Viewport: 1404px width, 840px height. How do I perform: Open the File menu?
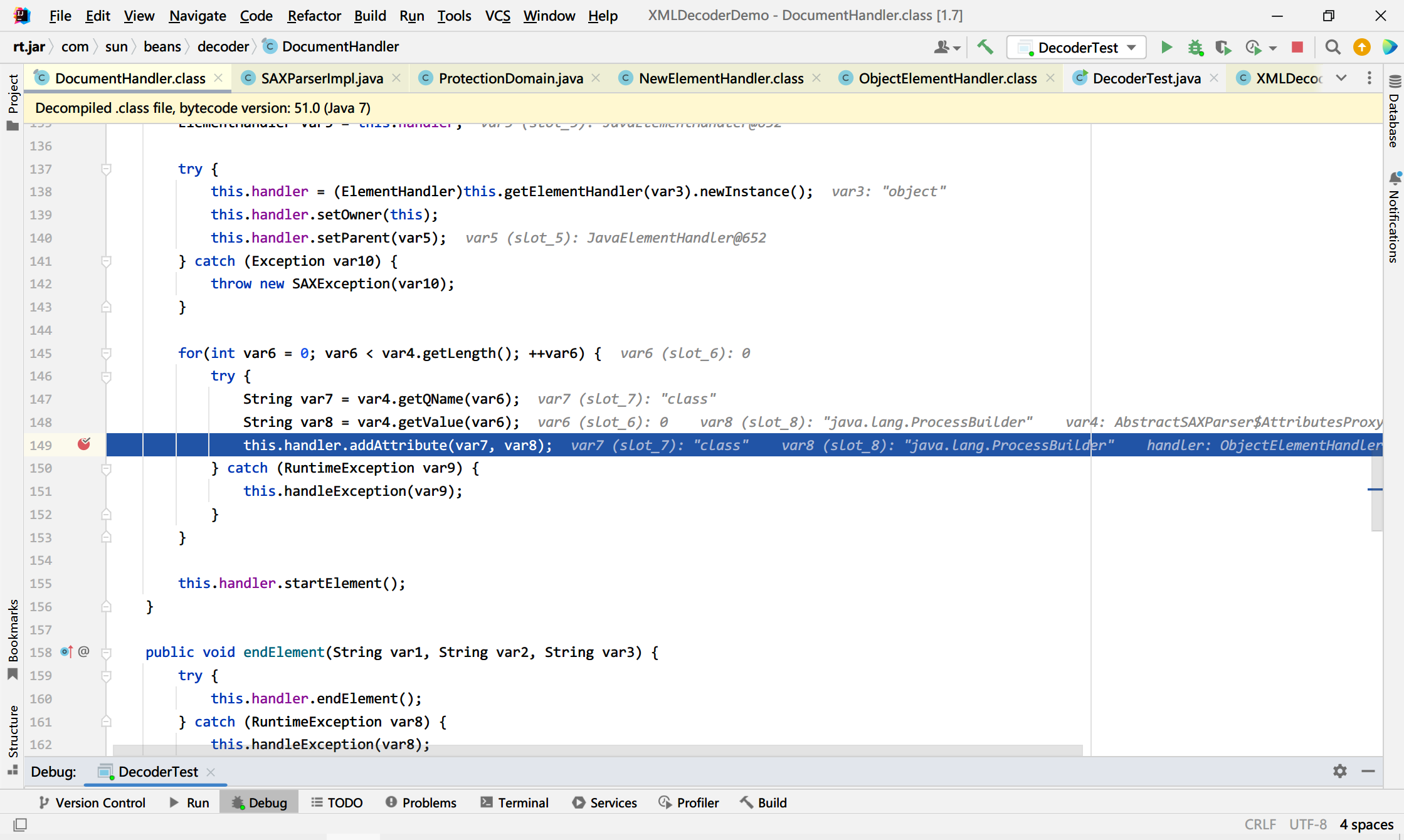coord(60,16)
